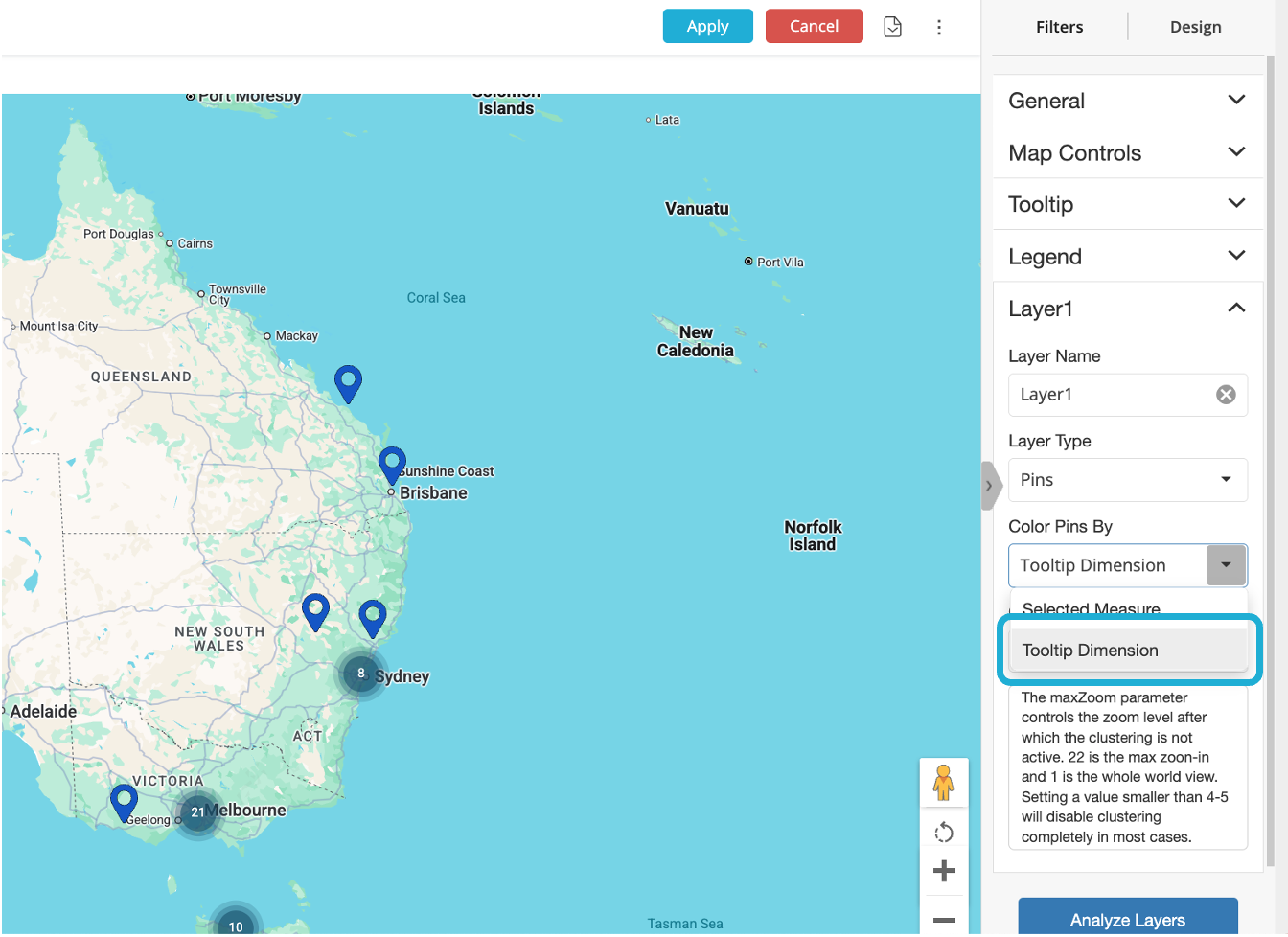Screen dimensions: 1288x937
Task: Expand the Map Controls section
Action: pyautogui.click(x=1127, y=153)
